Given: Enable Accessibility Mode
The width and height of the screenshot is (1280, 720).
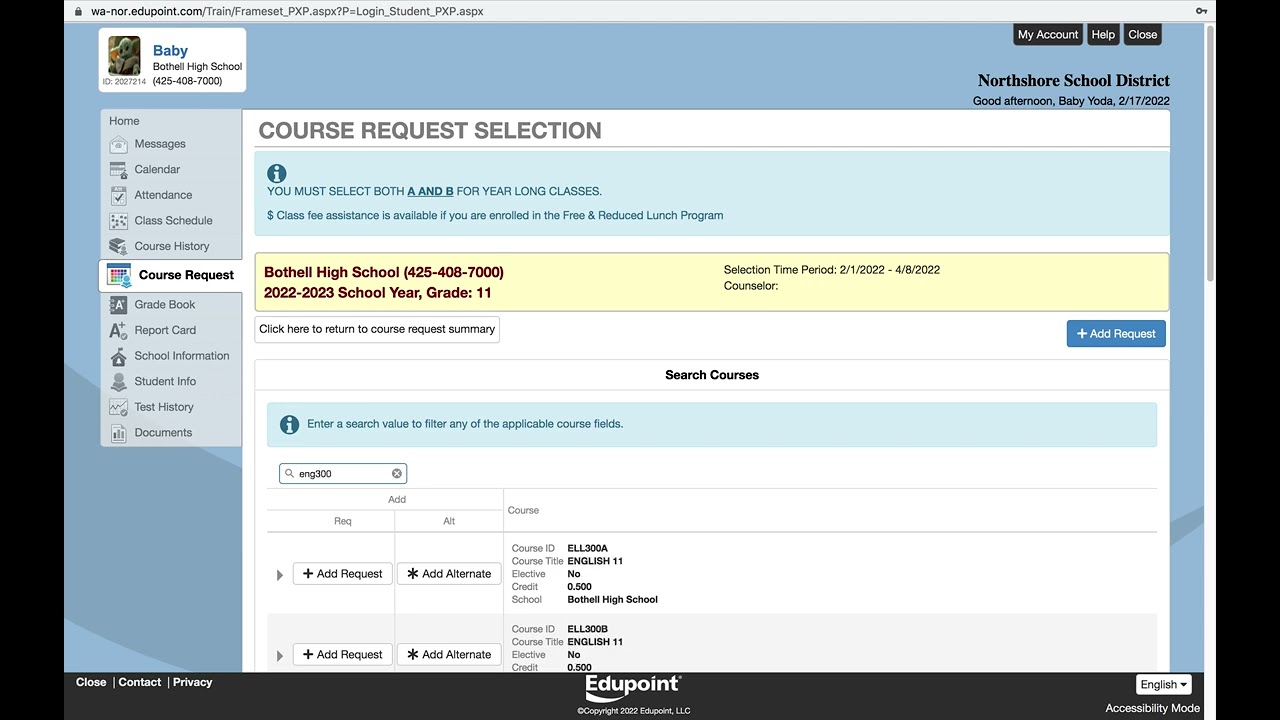Looking at the screenshot, I should click(x=1152, y=708).
